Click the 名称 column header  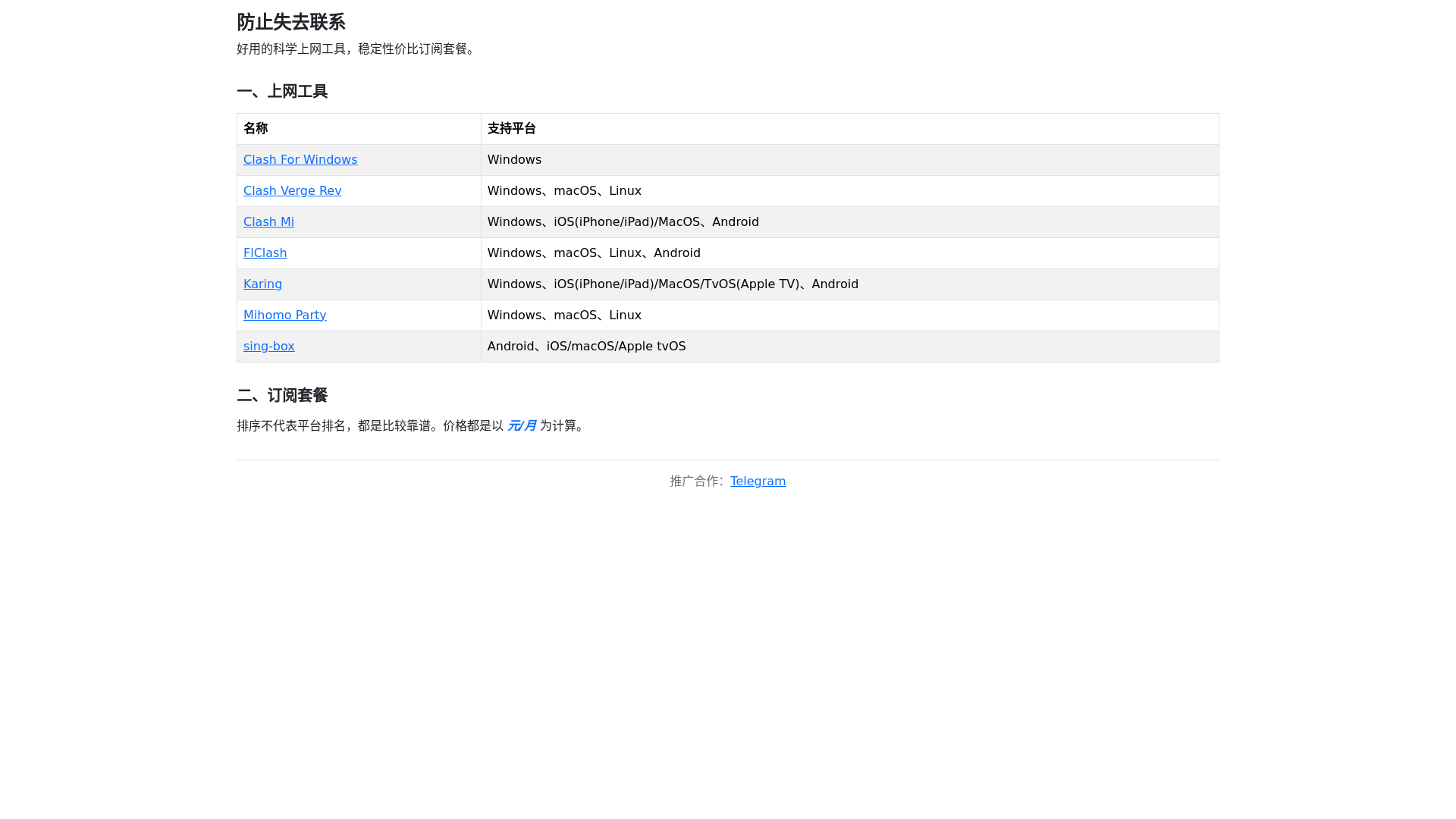(x=359, y=129)
